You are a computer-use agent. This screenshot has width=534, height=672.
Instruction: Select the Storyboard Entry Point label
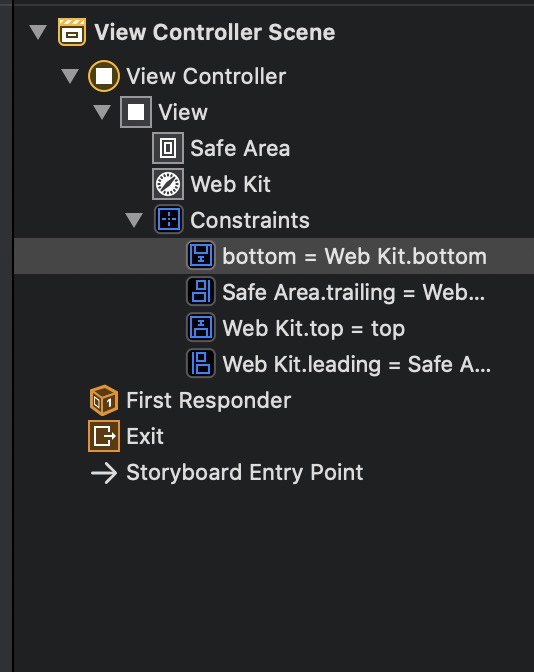pos(245,473)
